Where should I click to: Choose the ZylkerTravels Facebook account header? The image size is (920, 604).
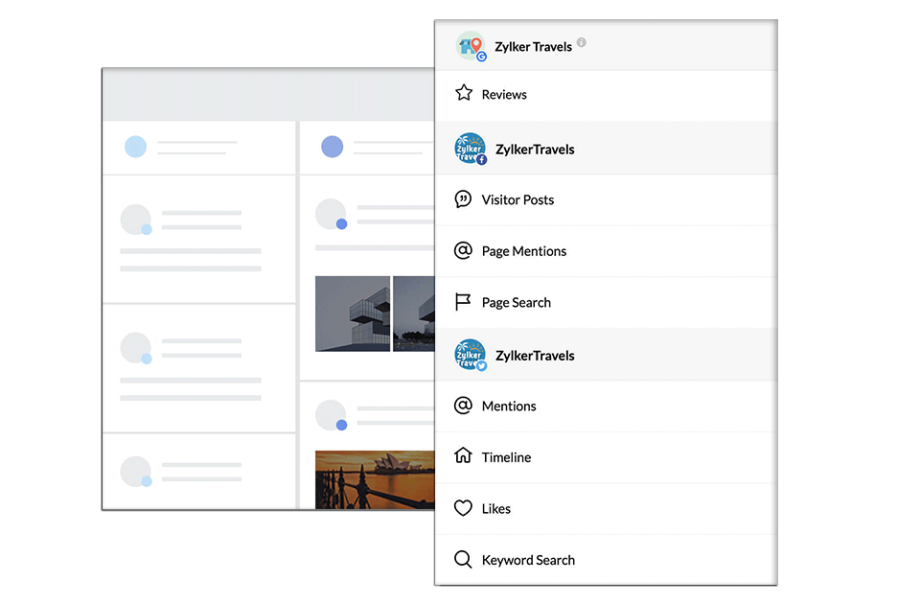pos(606,149)
